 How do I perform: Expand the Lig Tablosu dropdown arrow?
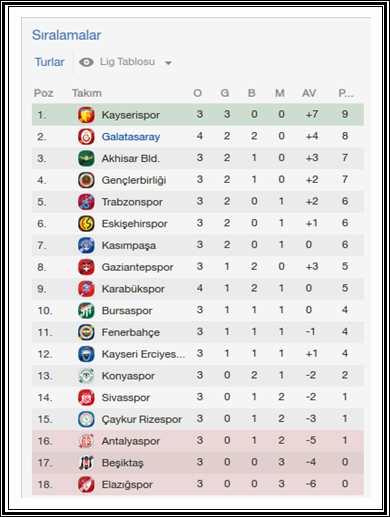coord(168,63)
